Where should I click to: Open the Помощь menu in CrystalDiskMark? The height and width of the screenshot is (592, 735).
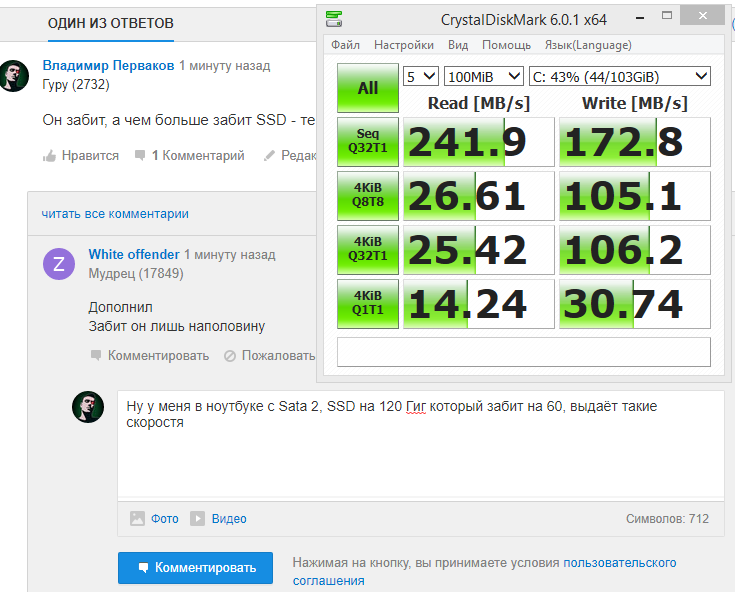[506, 45]
